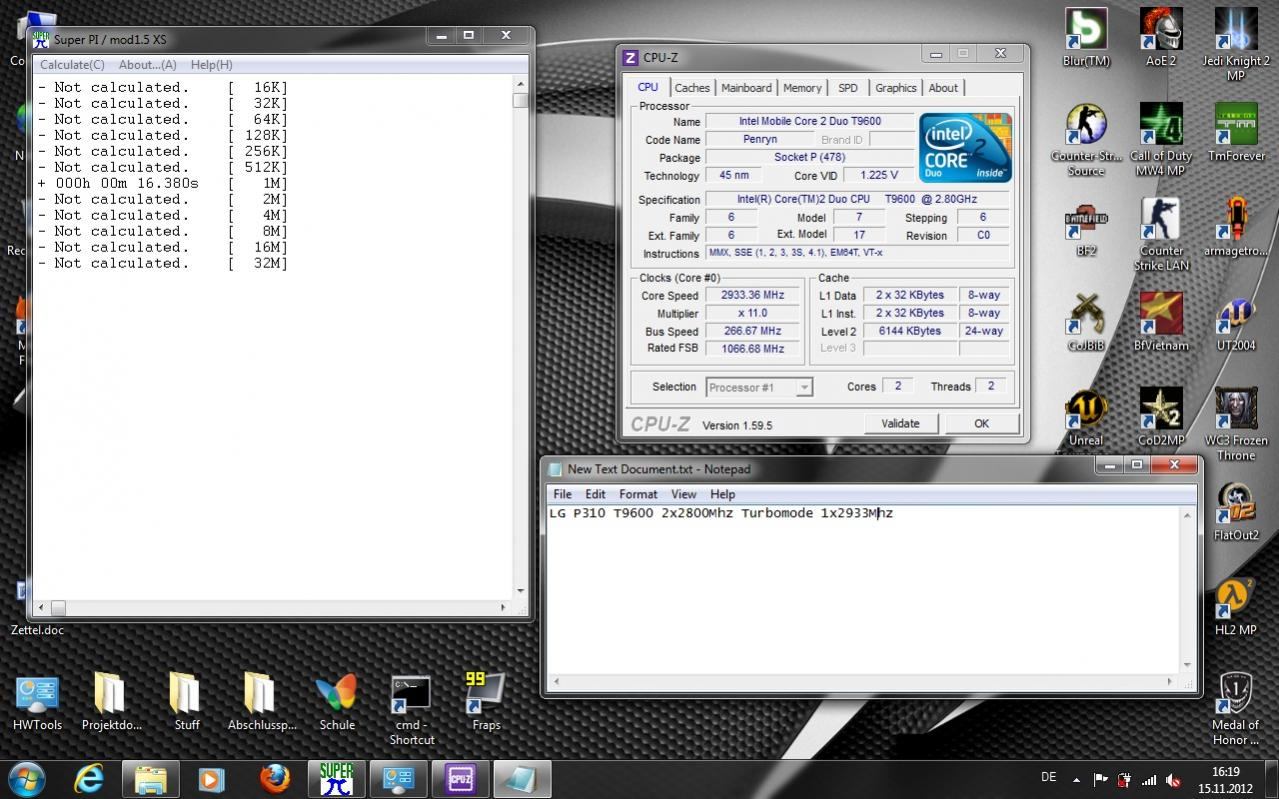The image size is (1279, 799).
Task: Click the network signal tray icon
Action: pos(1150,780)
